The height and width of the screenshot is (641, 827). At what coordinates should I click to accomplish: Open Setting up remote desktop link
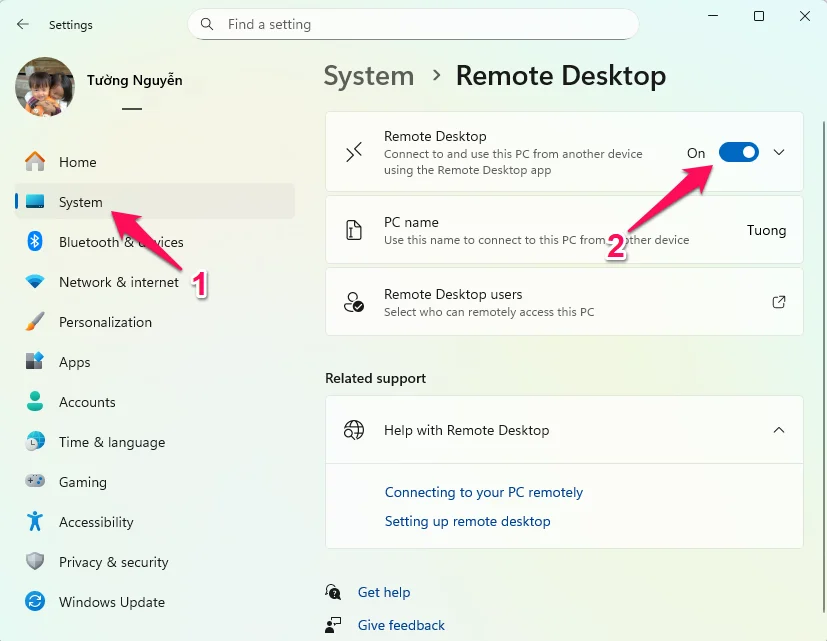pyautogui.click(x=467, y=521)
